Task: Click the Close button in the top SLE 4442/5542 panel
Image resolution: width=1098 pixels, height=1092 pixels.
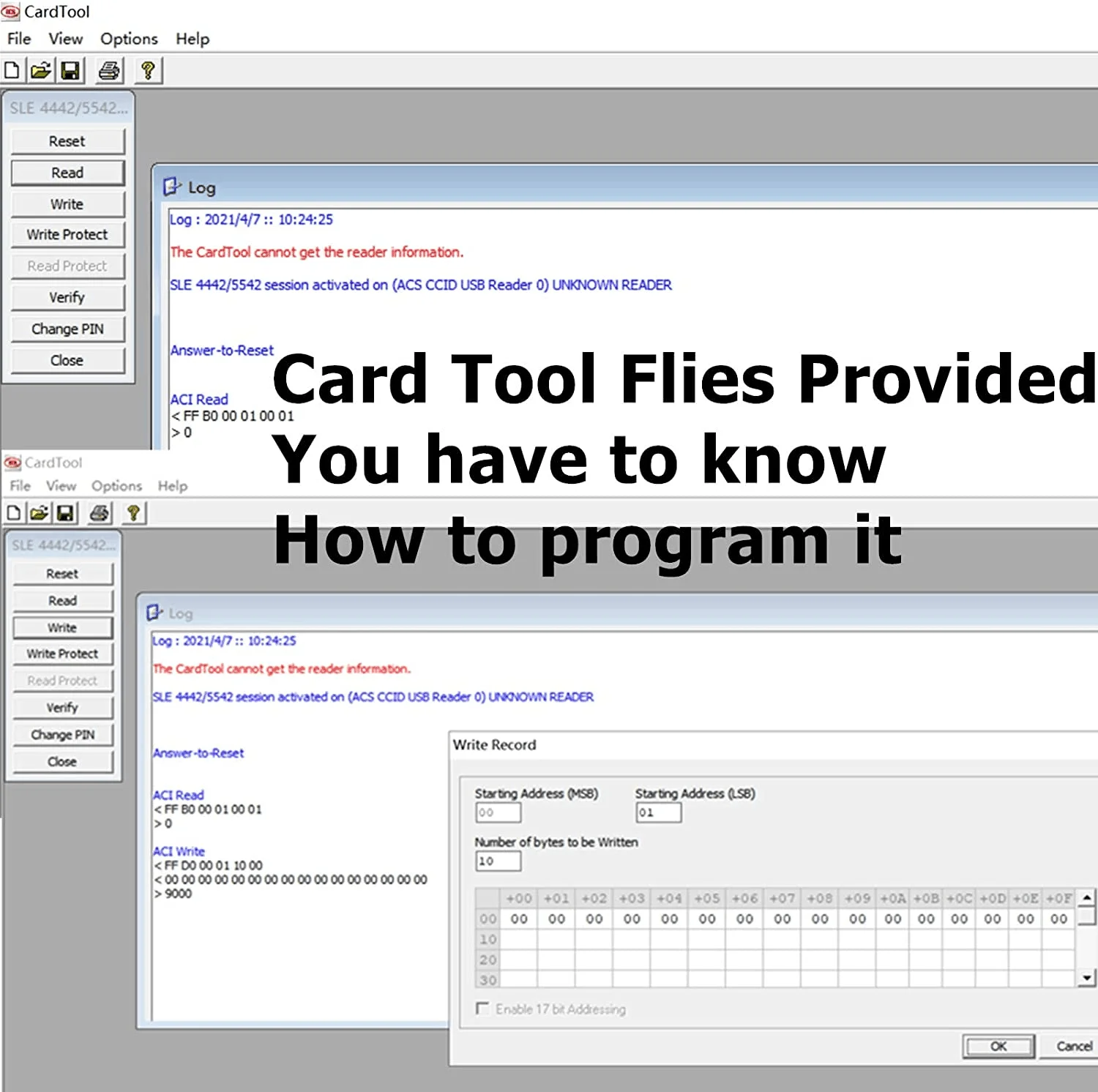Action: click(x=67, y=361)
